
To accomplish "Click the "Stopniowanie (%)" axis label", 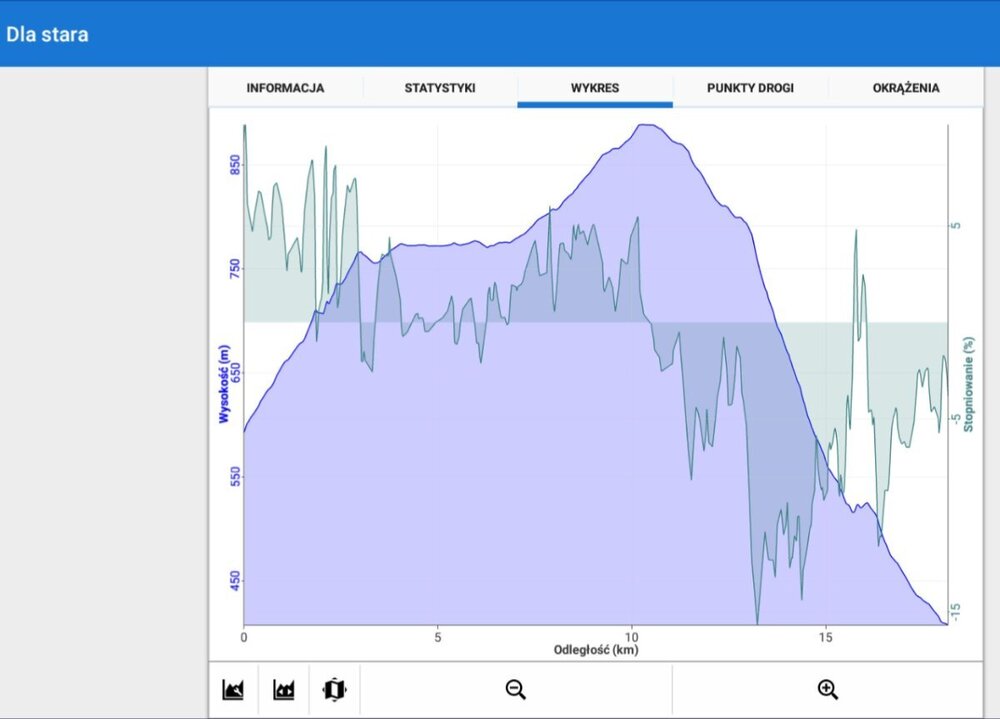I will click(968, 384).
